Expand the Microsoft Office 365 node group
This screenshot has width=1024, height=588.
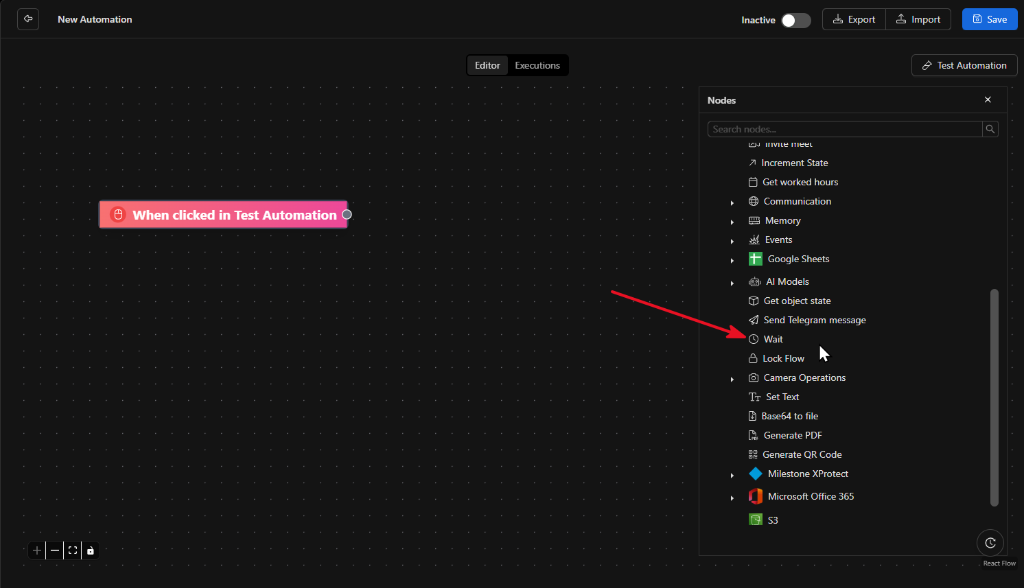(x=732, y=498)
